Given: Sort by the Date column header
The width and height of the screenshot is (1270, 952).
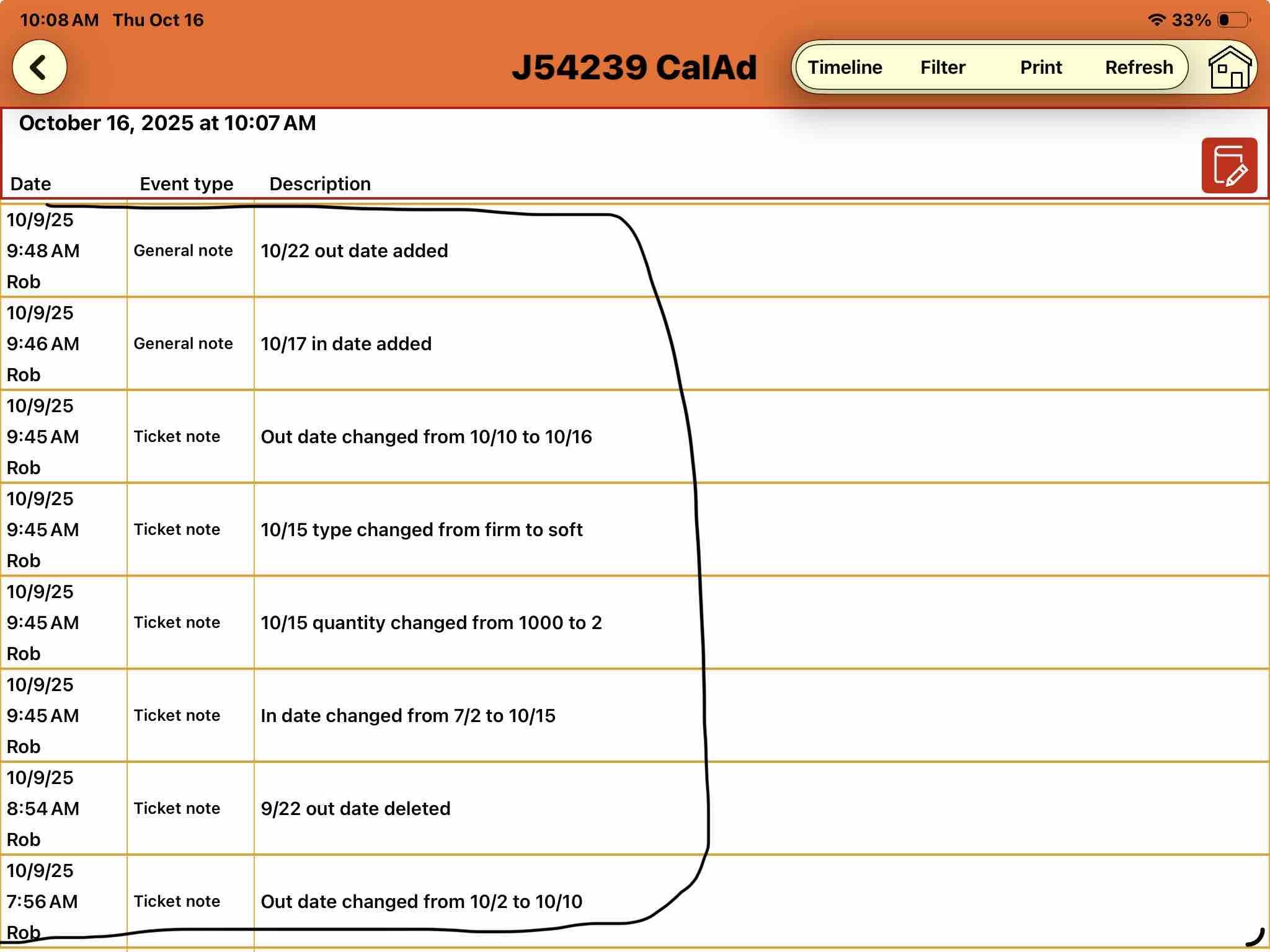Looking at the screenshot, I should point(31,184).
